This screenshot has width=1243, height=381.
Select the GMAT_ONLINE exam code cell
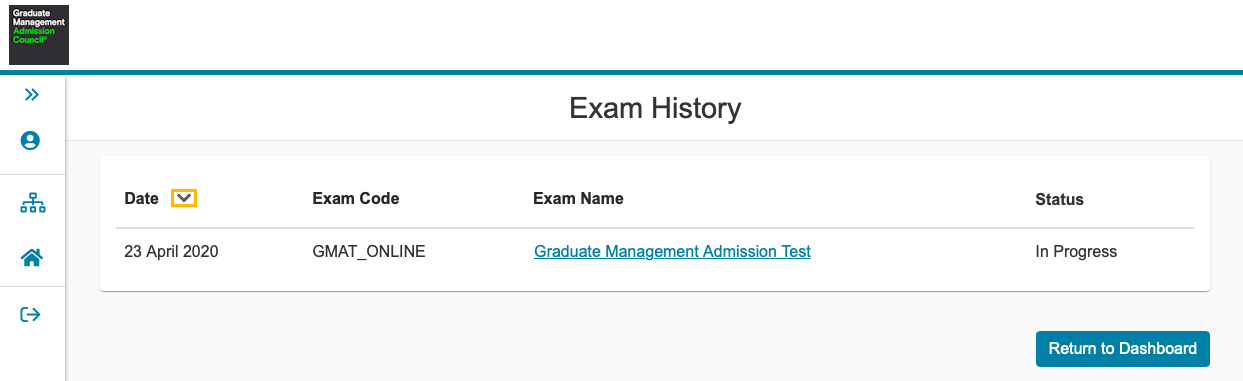point(369,252)
